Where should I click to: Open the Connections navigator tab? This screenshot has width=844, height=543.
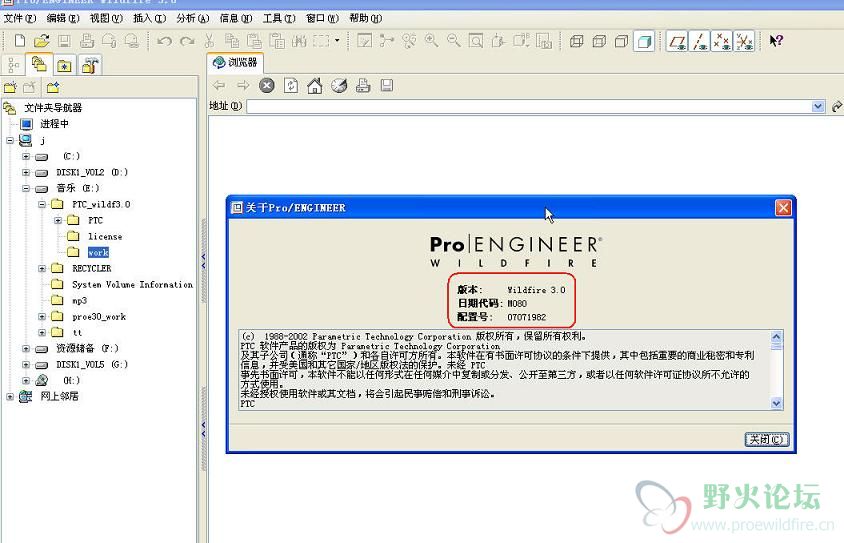click(x=89, y=66)
